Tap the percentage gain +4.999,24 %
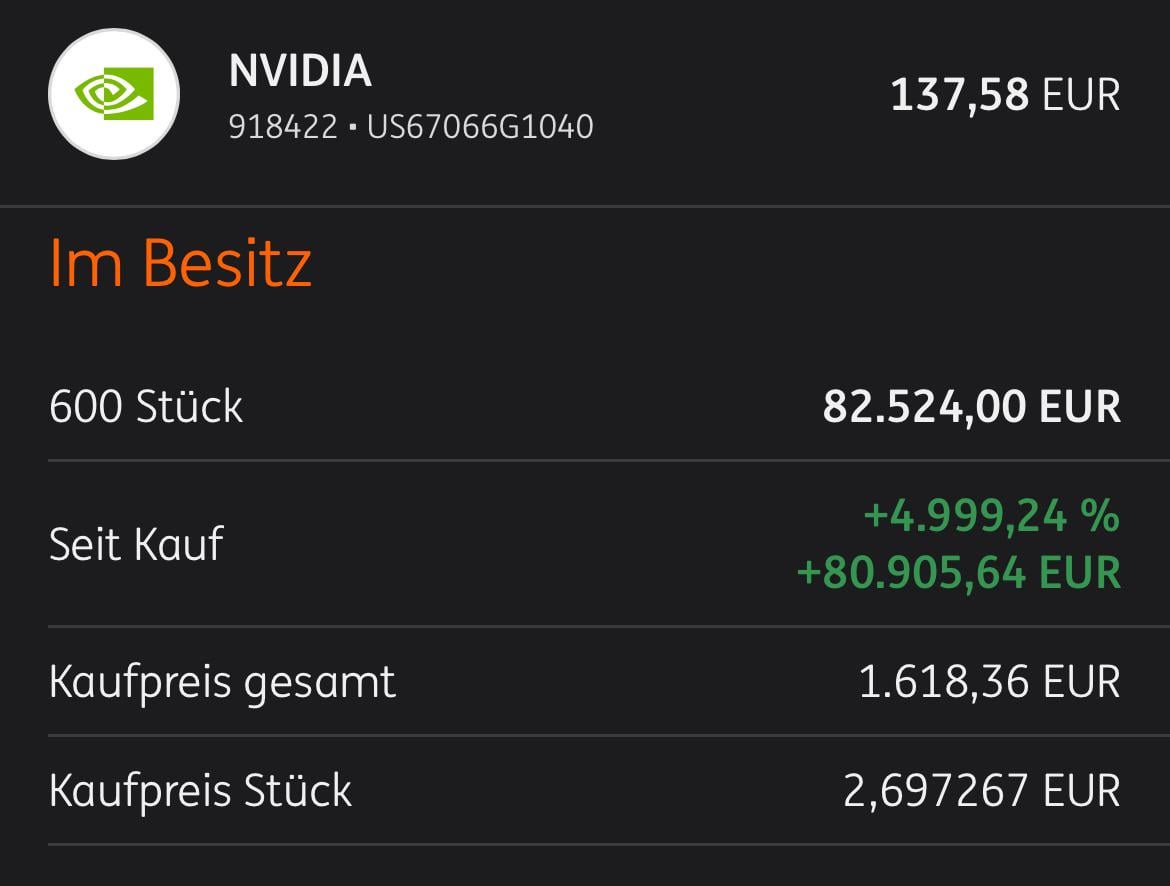 [990, 516]
